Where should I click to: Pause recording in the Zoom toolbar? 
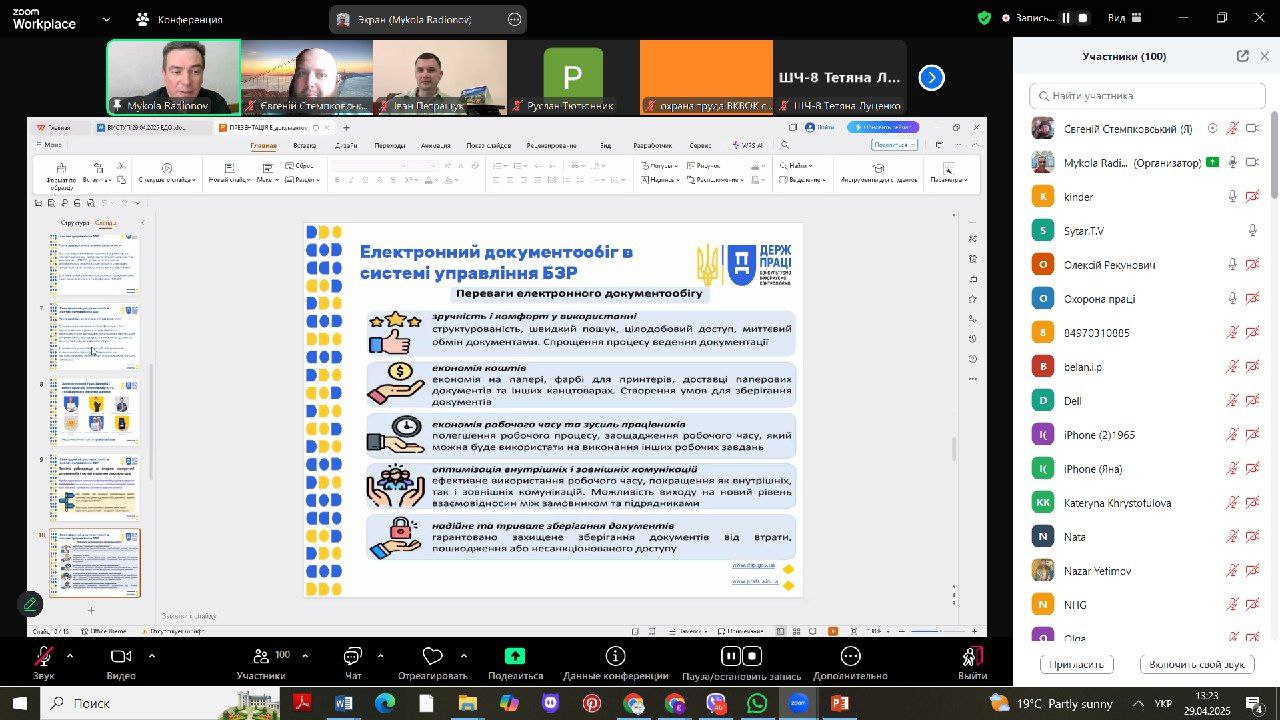(731, 657)
